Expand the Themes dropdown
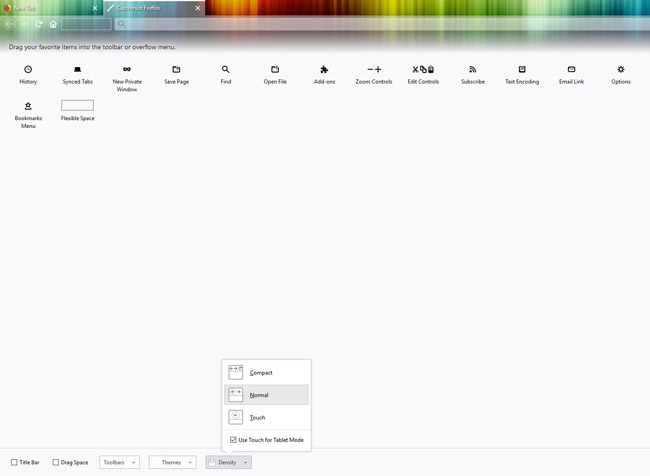Image resolution: width=650 pixels, height=476 pixels. tap(171, 463)
